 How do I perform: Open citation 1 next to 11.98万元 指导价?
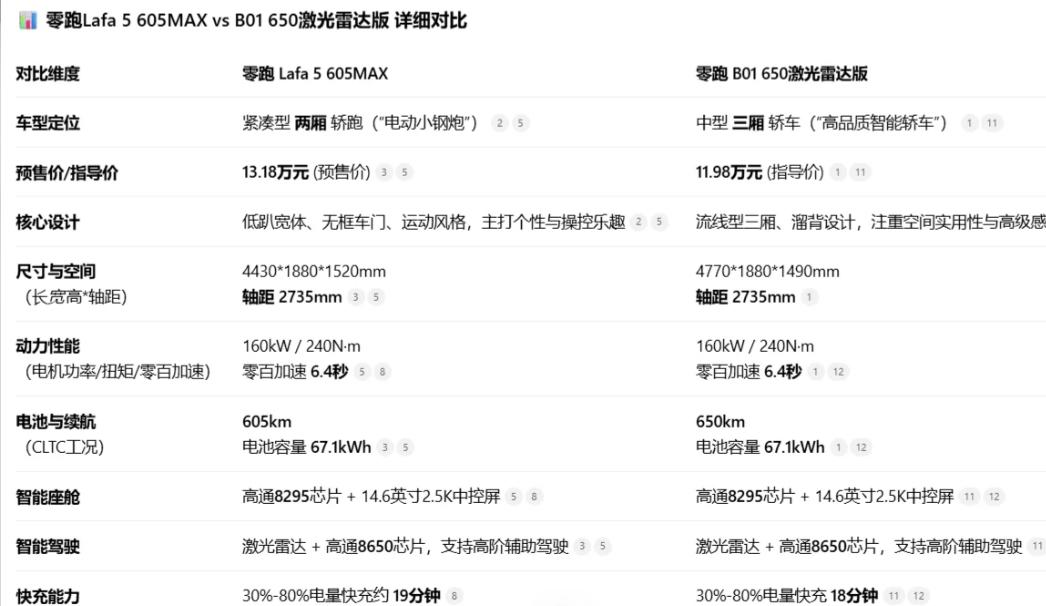[x=838, y=172]
